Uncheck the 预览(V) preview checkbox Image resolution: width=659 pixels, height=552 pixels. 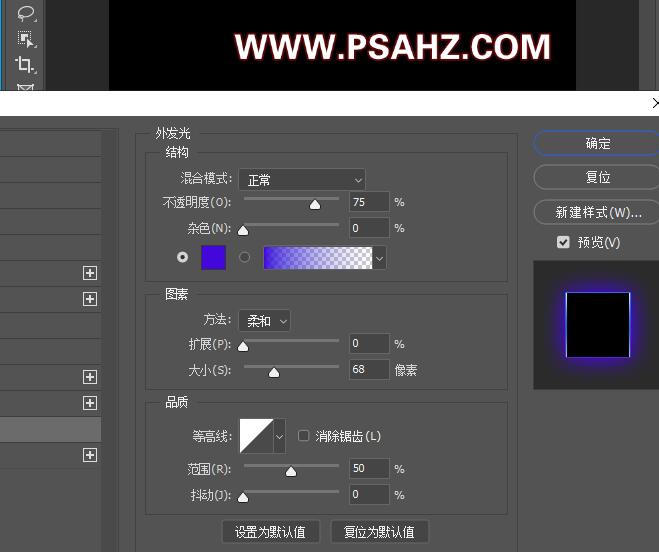click(563, 242)
